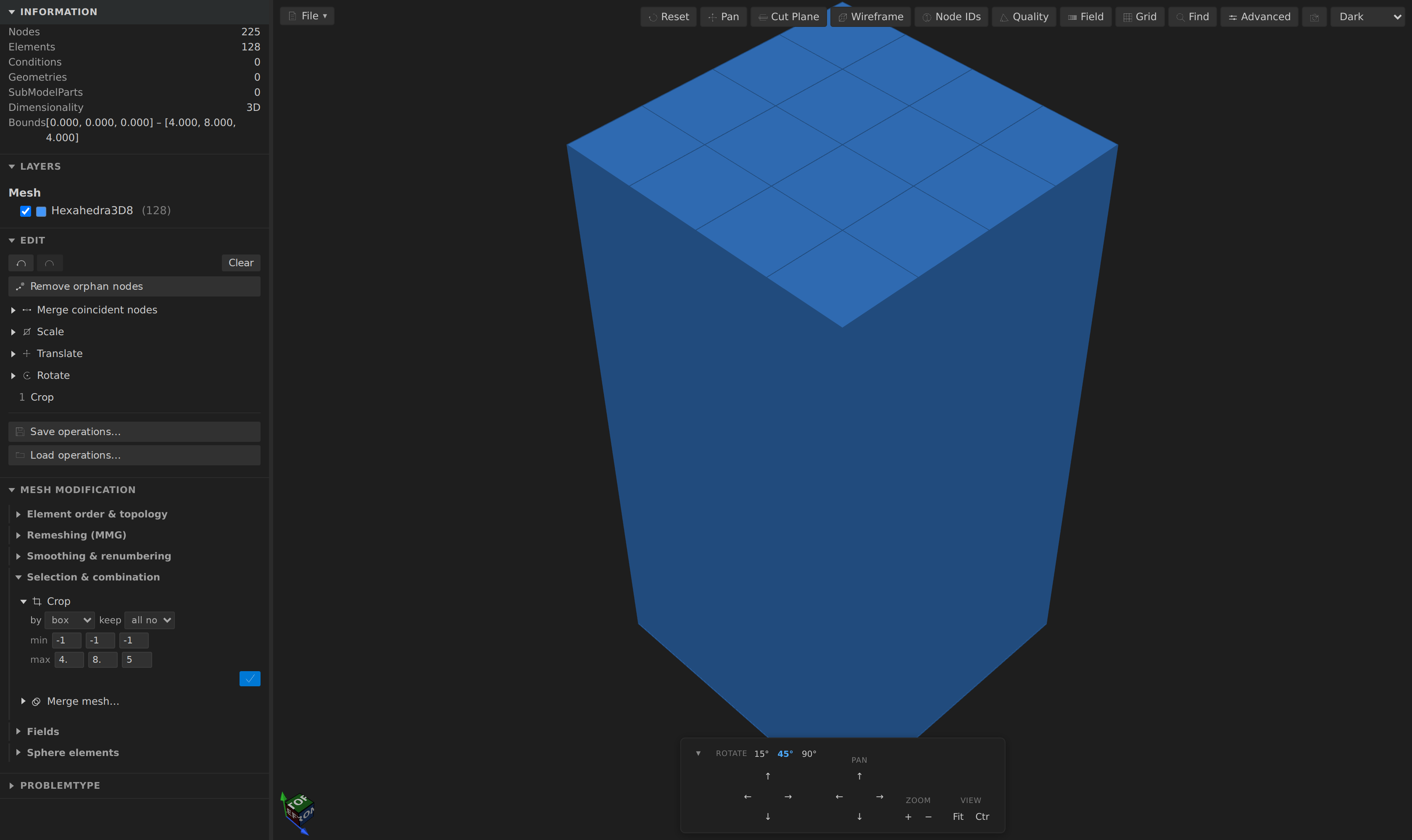This screenshot has width=1412, height=840.
Task: Set rotate step to 90°
Action: 809,754
